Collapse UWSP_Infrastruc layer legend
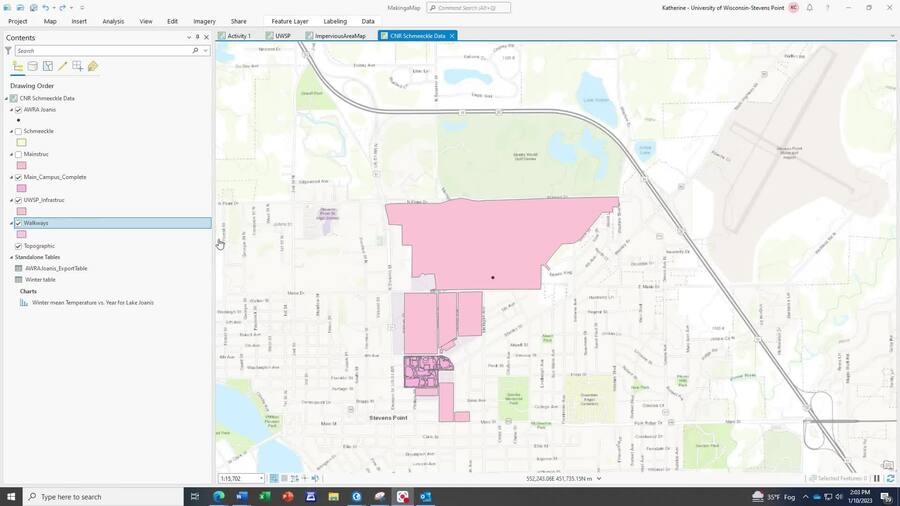The image size is (900, 506). point(11,200)
